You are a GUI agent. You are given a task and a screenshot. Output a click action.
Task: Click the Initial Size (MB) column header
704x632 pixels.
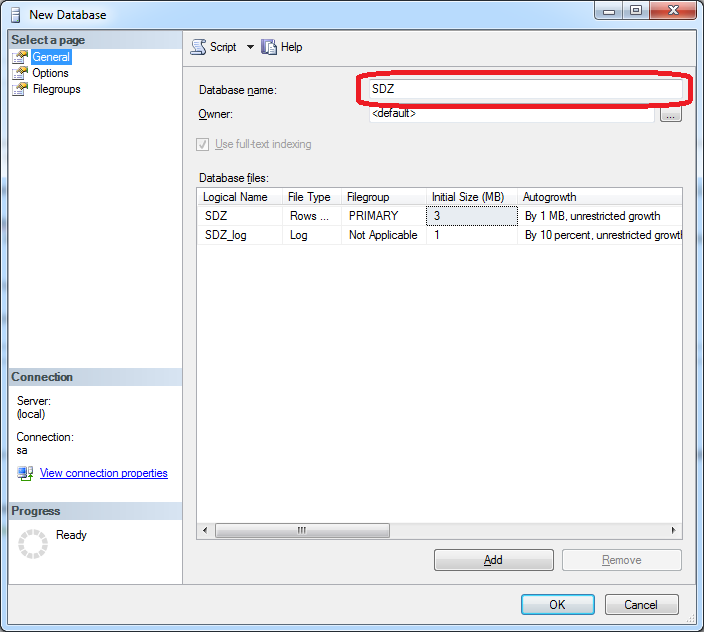(471, 197)
